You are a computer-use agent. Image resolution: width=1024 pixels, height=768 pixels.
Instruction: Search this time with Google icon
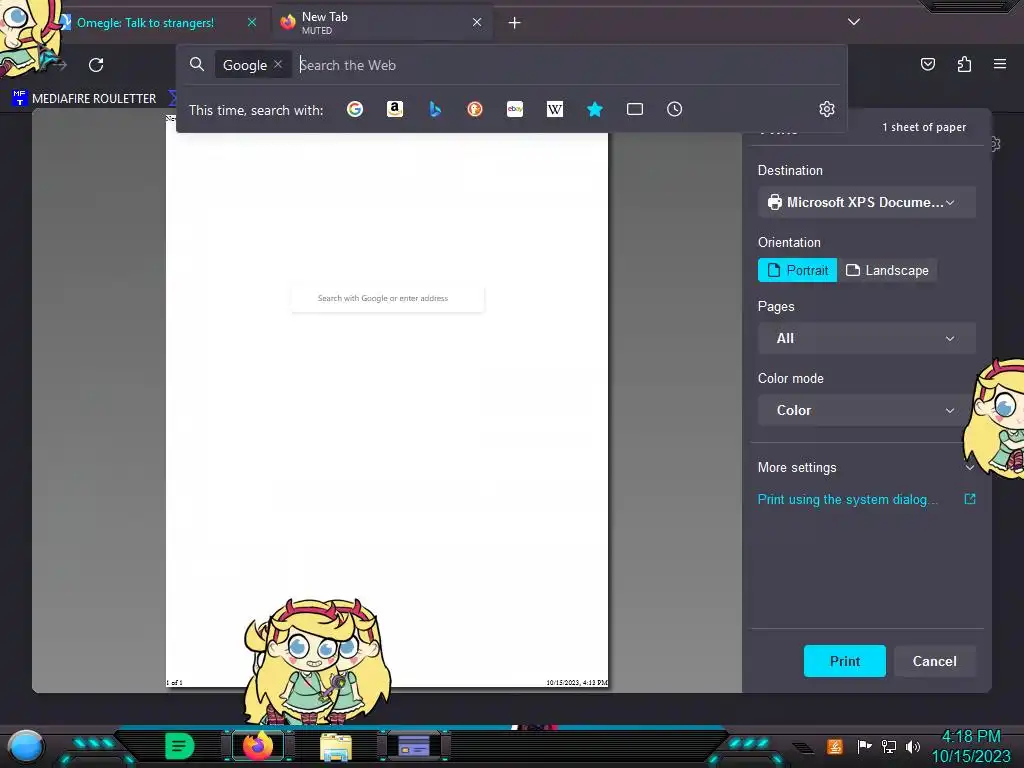pyautogui.click(x=355, y=109)
